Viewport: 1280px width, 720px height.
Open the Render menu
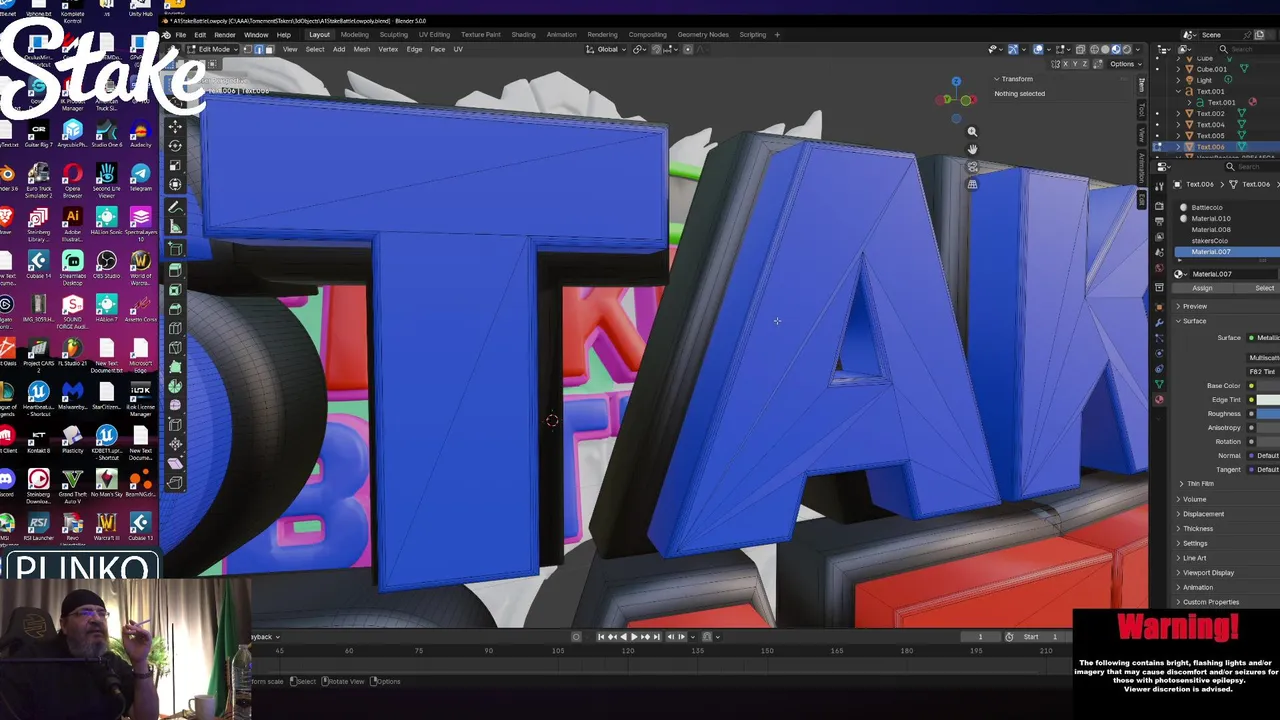pos(225,35)
